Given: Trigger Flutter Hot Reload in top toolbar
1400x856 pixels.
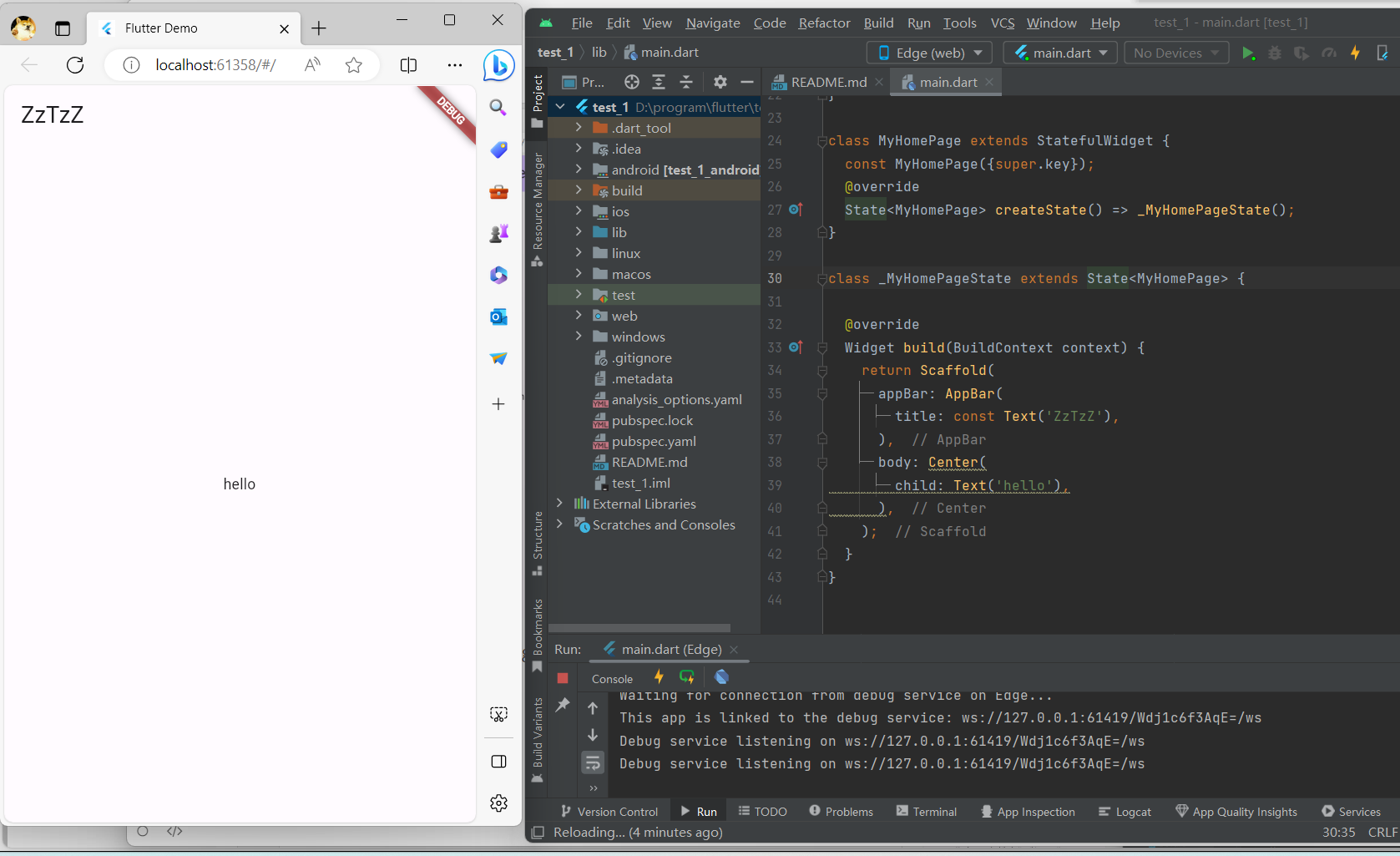Looking at the screenshot, I should click(1355, 53).
